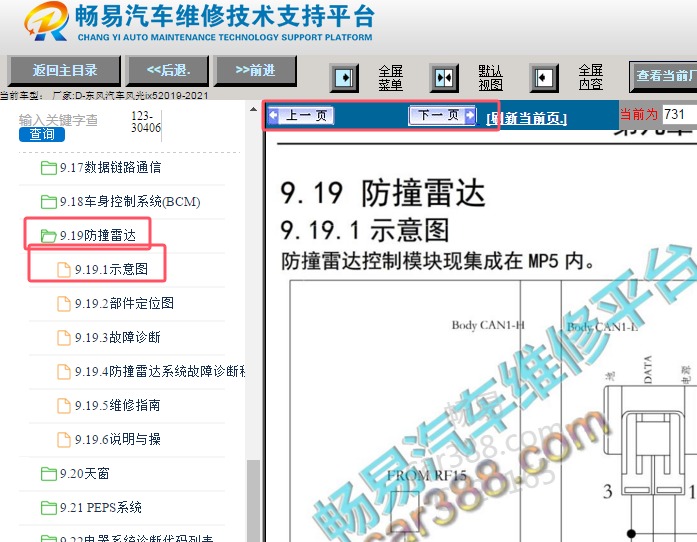Click the full-screen content (全屏内容) icon
Viewport: 697px width, 542px height.
(544, 78)
